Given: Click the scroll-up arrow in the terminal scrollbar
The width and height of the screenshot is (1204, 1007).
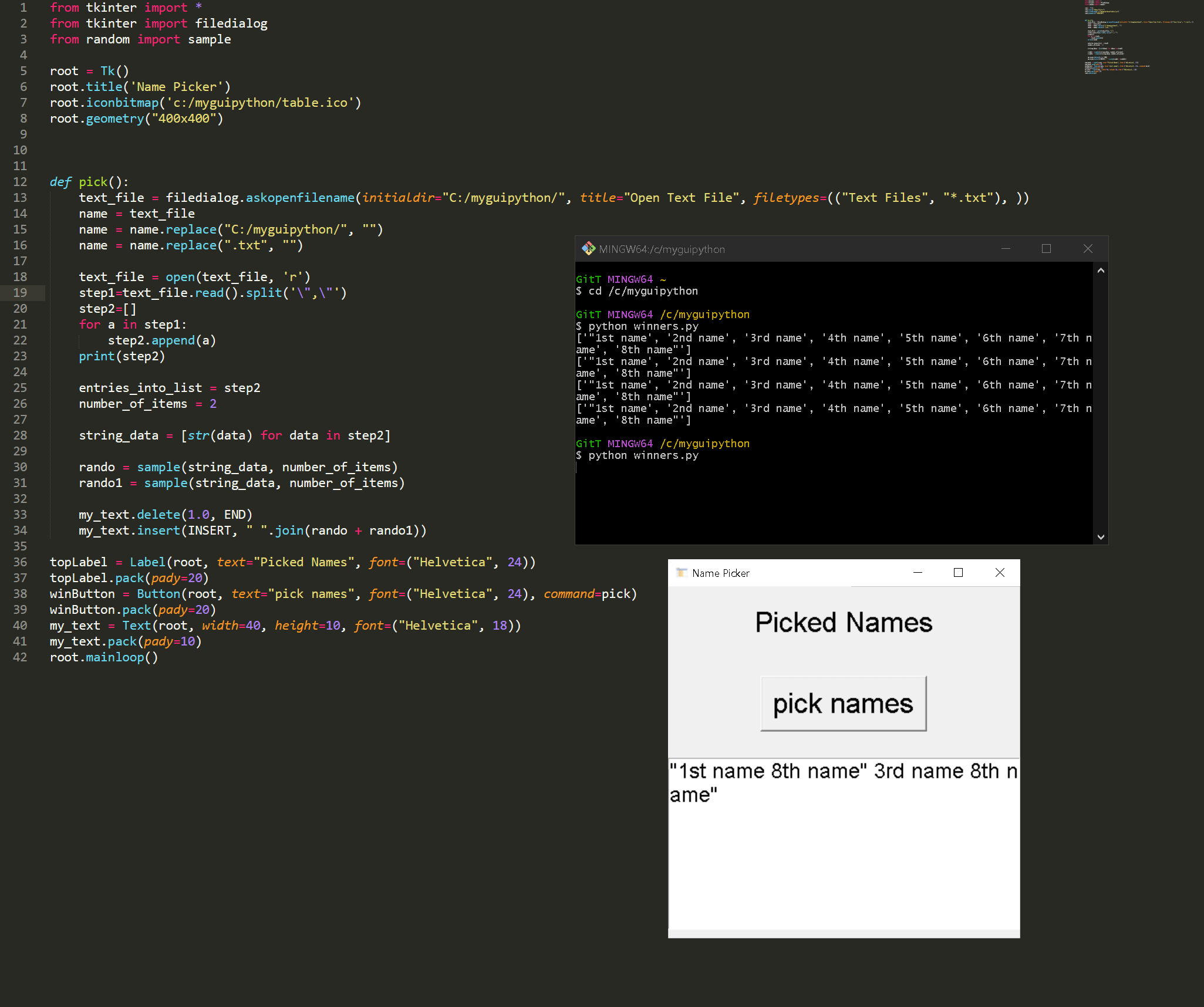Looking at the screenshot, I should click(x=1102, y=269).
